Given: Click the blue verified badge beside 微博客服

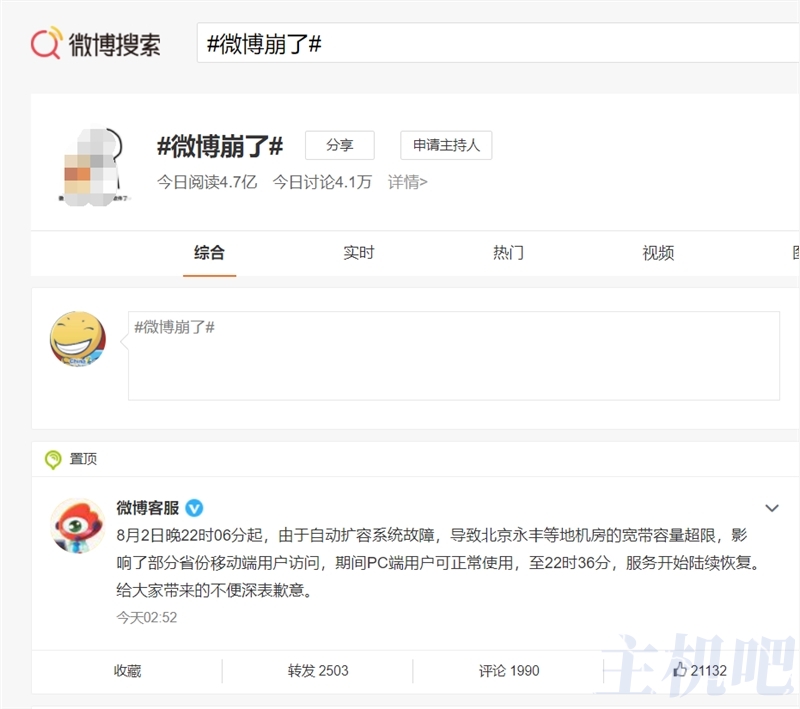Looking at the screenshot, I should pos(194,508).
